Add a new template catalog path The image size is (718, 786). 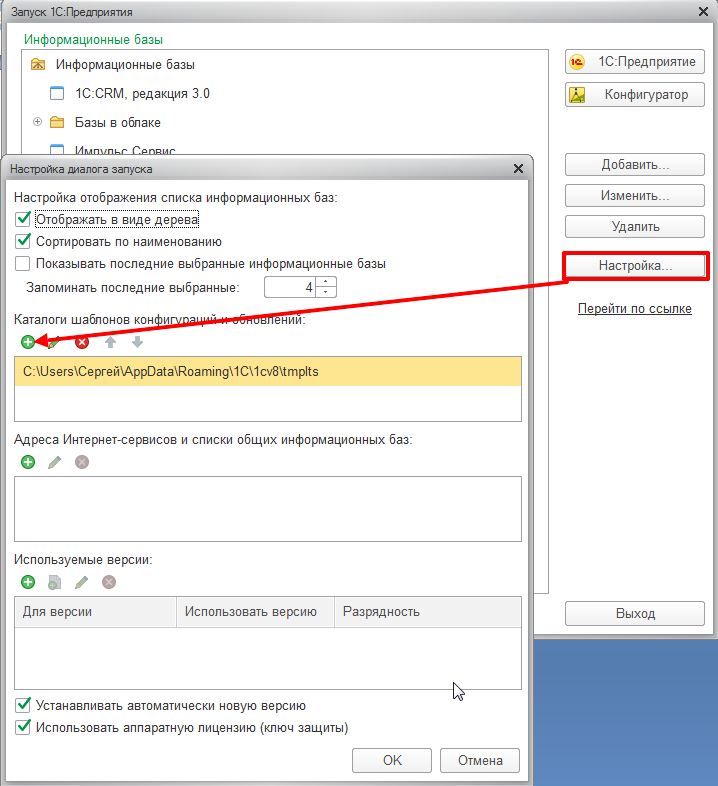[x=27, y=342]
